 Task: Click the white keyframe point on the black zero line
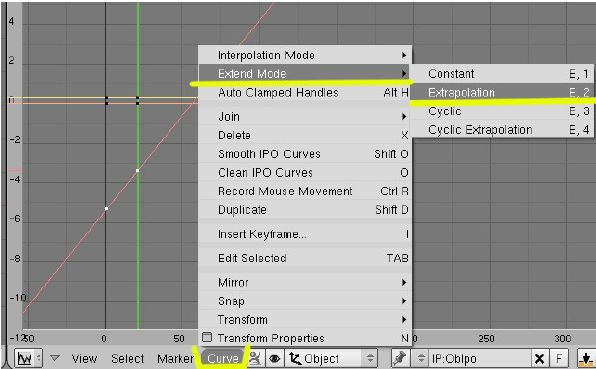coord(106,208)
